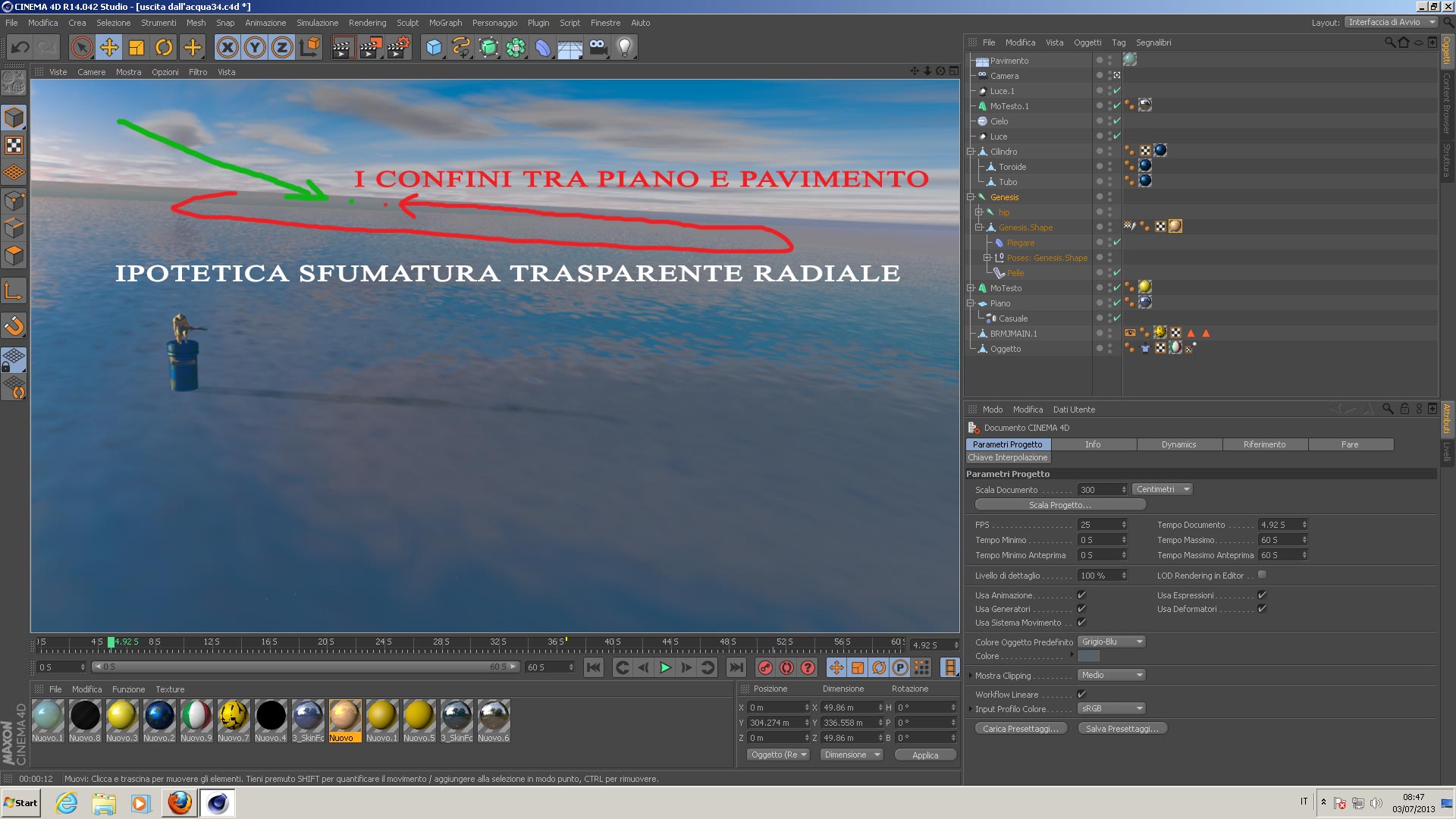The width and height of the screenshot is (1456, 819).
Task: Click the Undo arrow icon
Action: click(x=20, y=48)
